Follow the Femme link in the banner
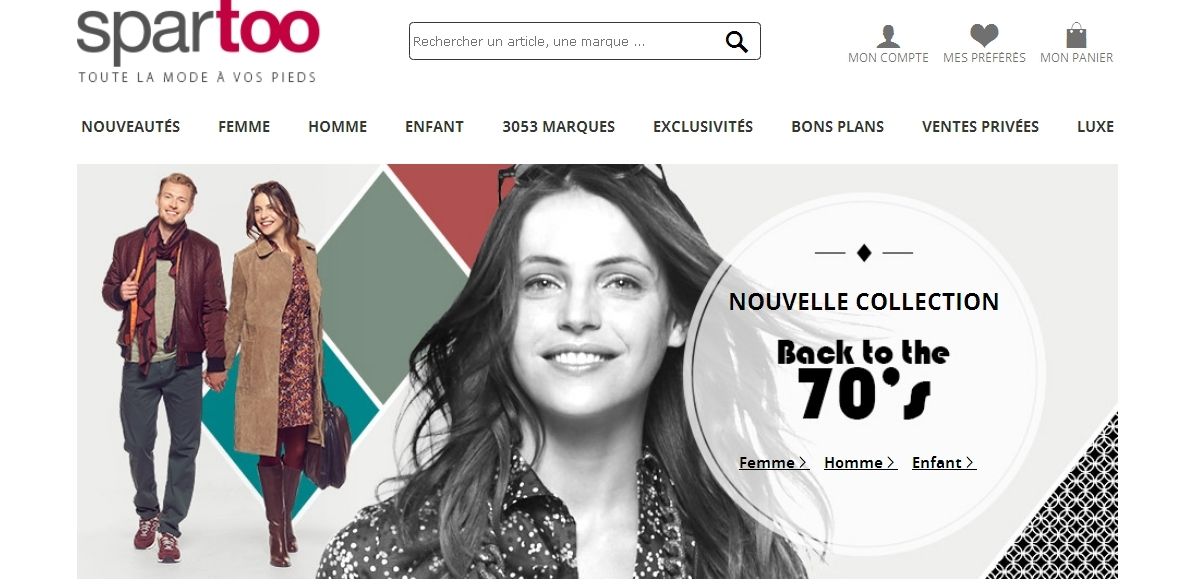Image resolution: width=1194 pixels, height=586 pixels. [x=774, y=463]
